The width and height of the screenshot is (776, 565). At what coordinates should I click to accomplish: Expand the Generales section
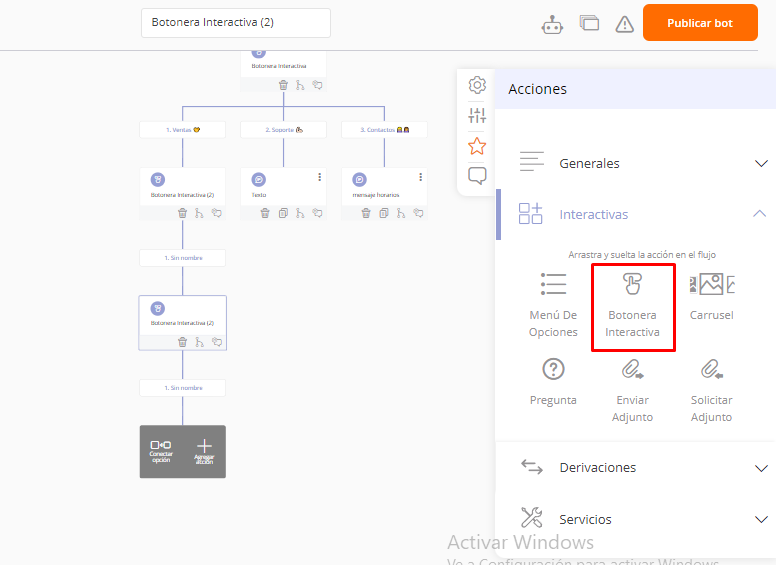(760, 163)
